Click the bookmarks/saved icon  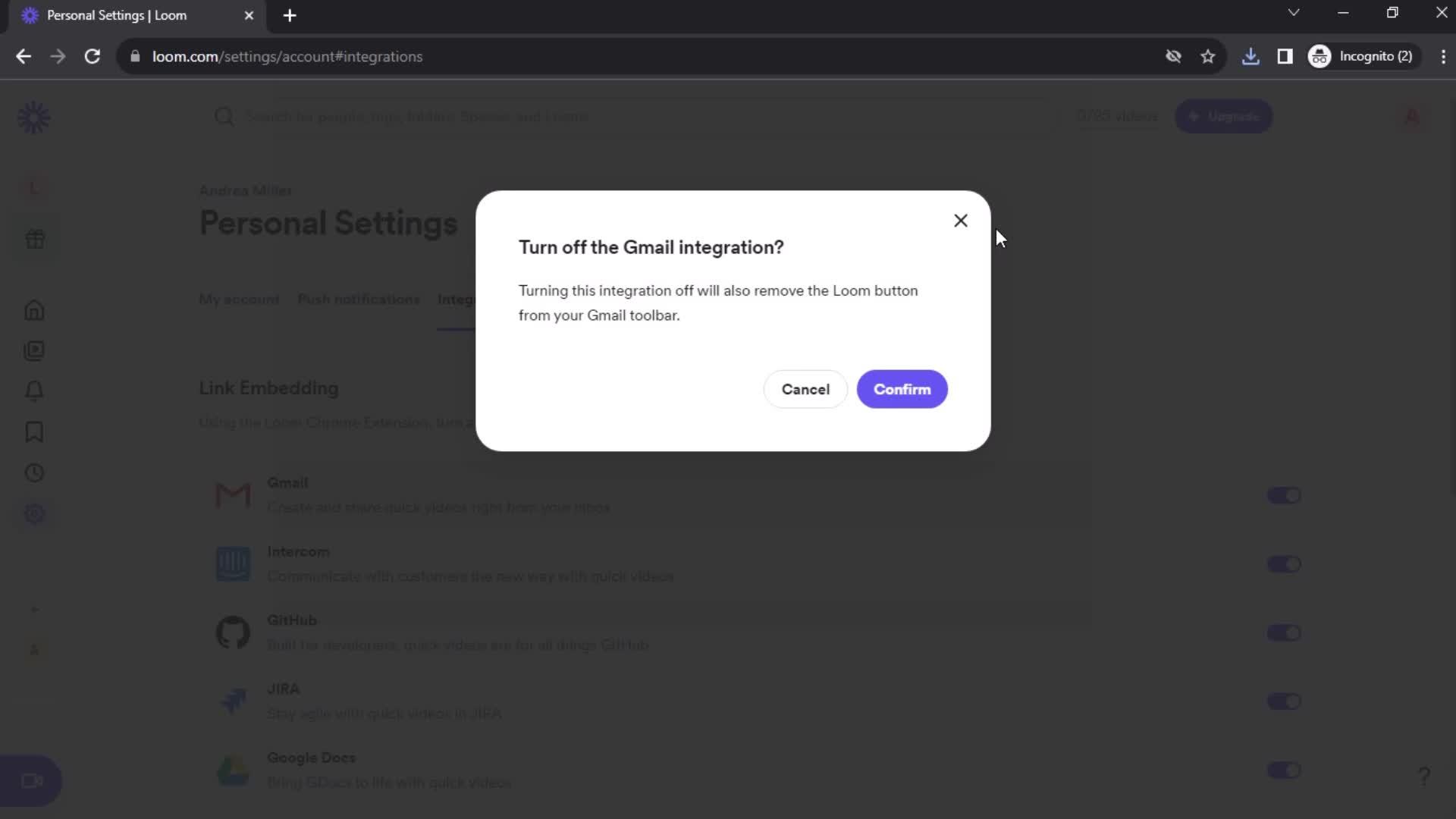tap(34, 432)
